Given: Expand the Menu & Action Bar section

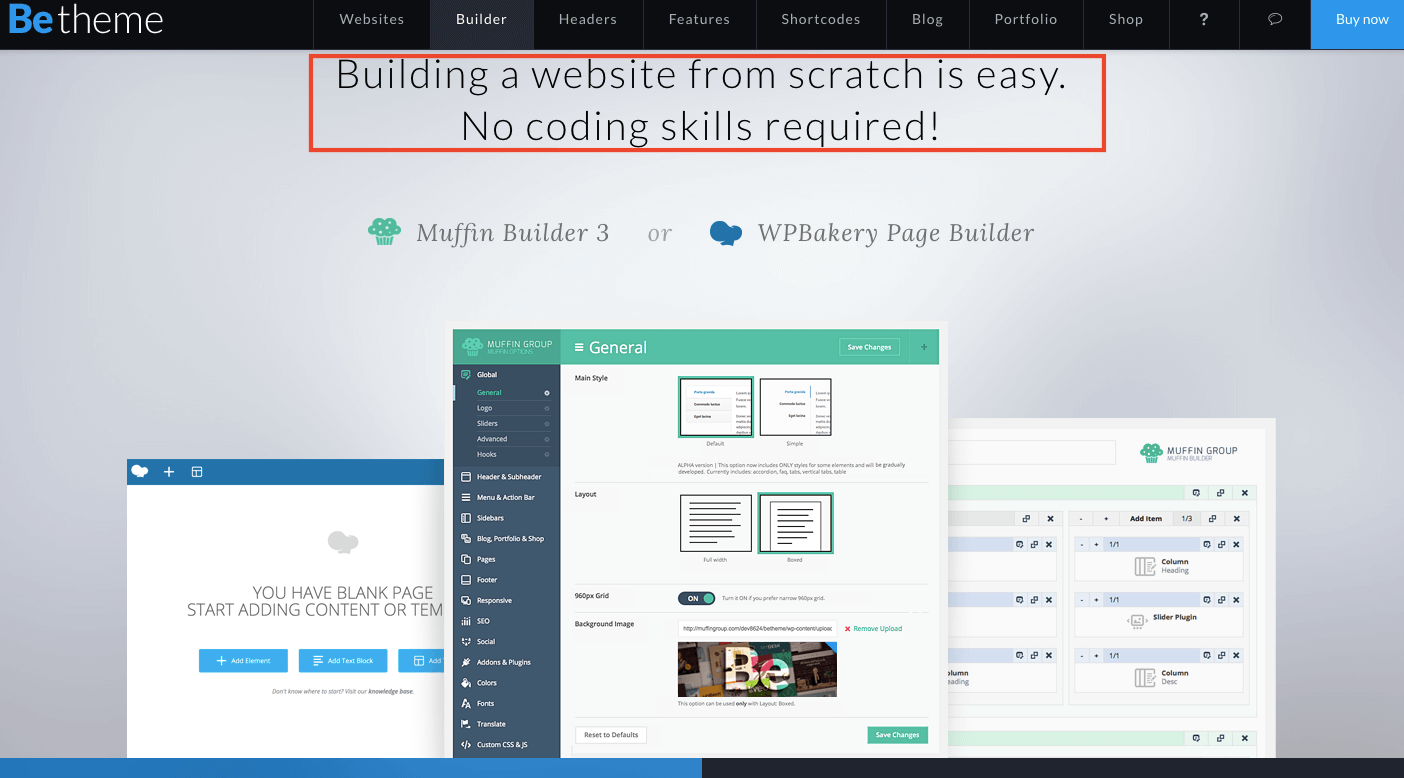Looking at the screenshot, I should click(506, 497).
